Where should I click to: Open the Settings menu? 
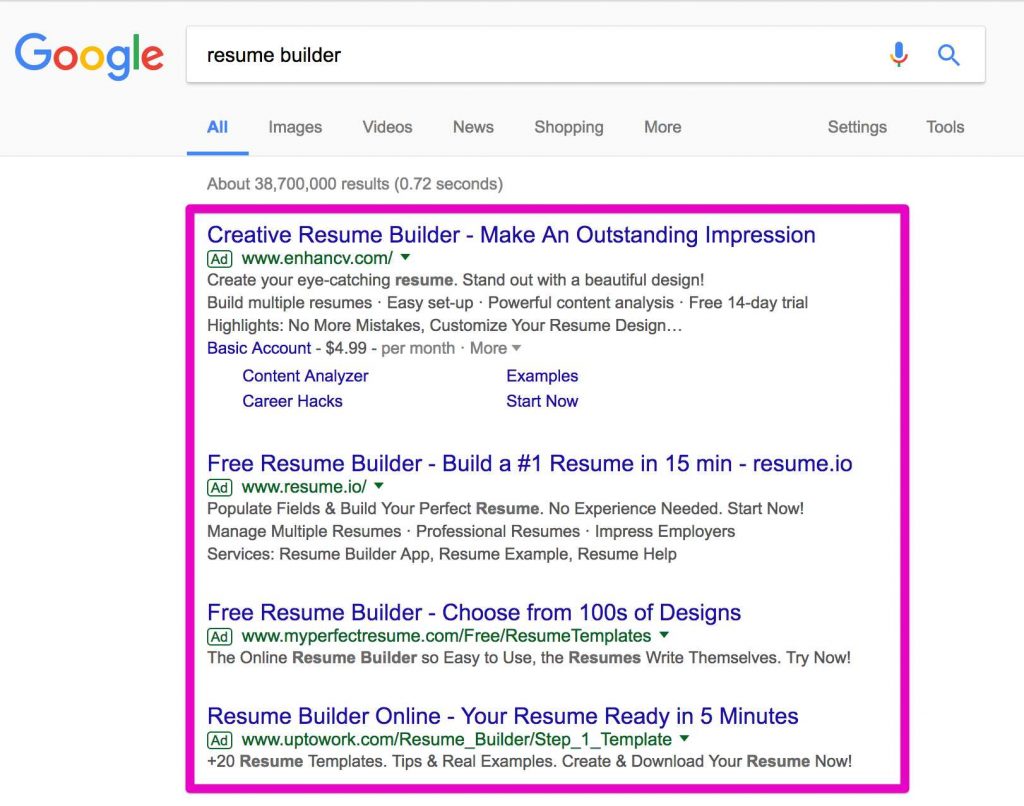tap(856, 127)
